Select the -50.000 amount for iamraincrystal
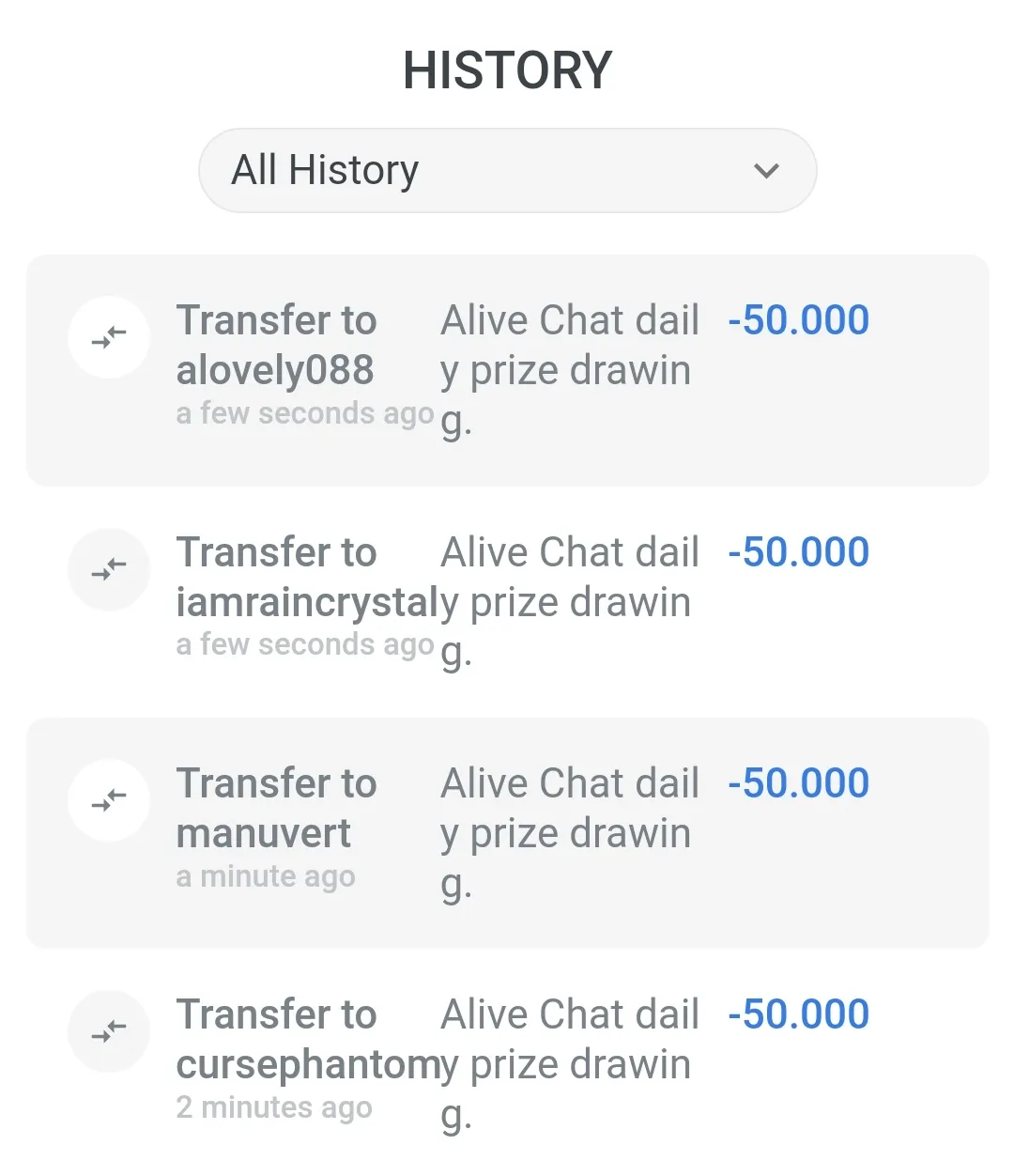The height and width of the screenshot is (1176, 1014). [x=799, y=552]
